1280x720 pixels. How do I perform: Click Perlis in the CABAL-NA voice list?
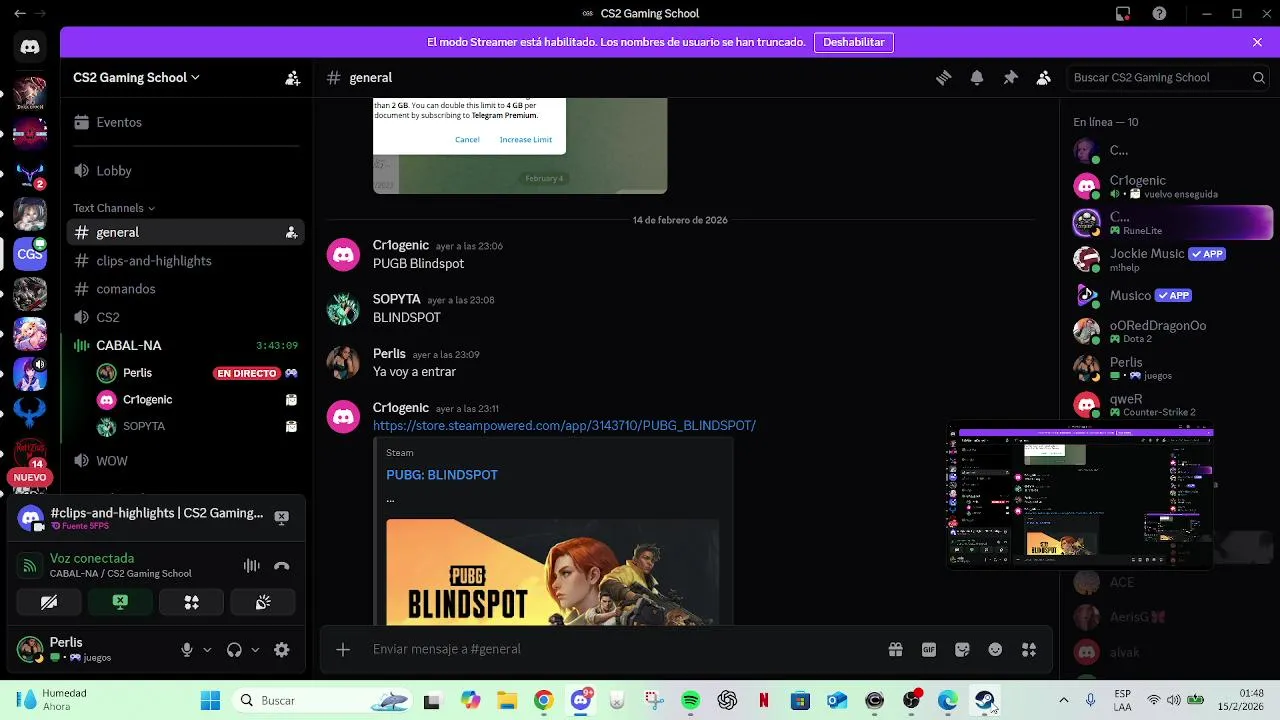click(137, 373)
